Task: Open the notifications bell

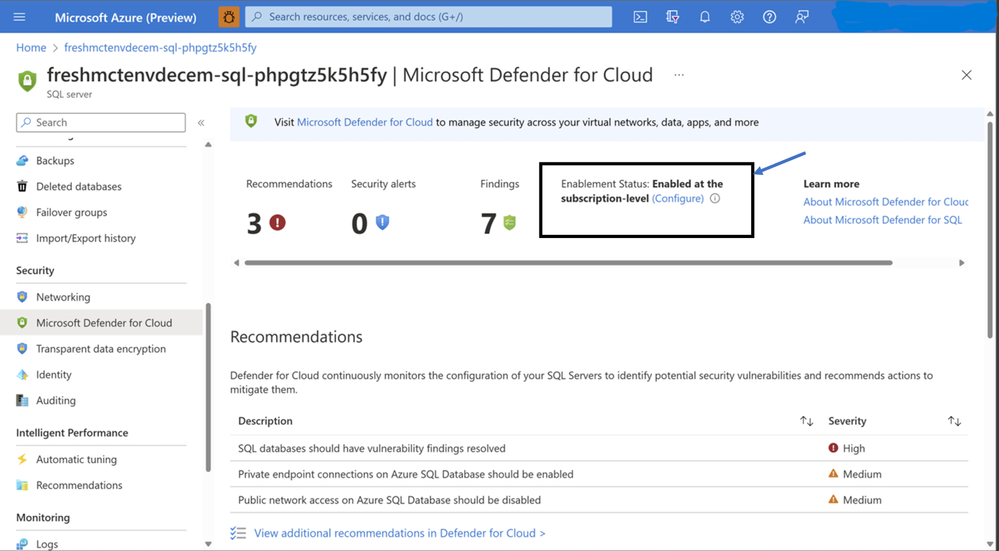Action: (705, 17)
